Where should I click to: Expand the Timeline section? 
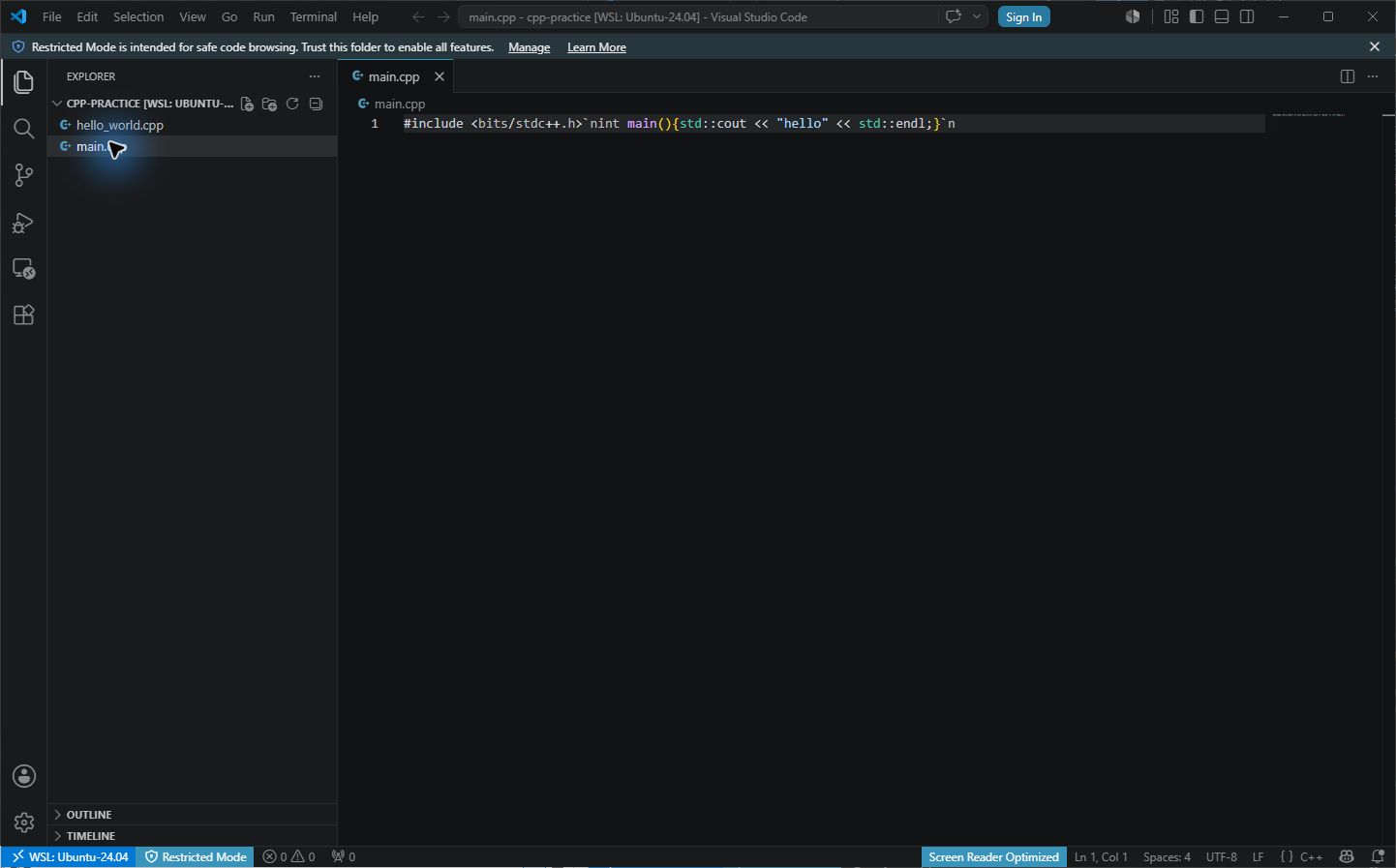[x=192, y=836]
